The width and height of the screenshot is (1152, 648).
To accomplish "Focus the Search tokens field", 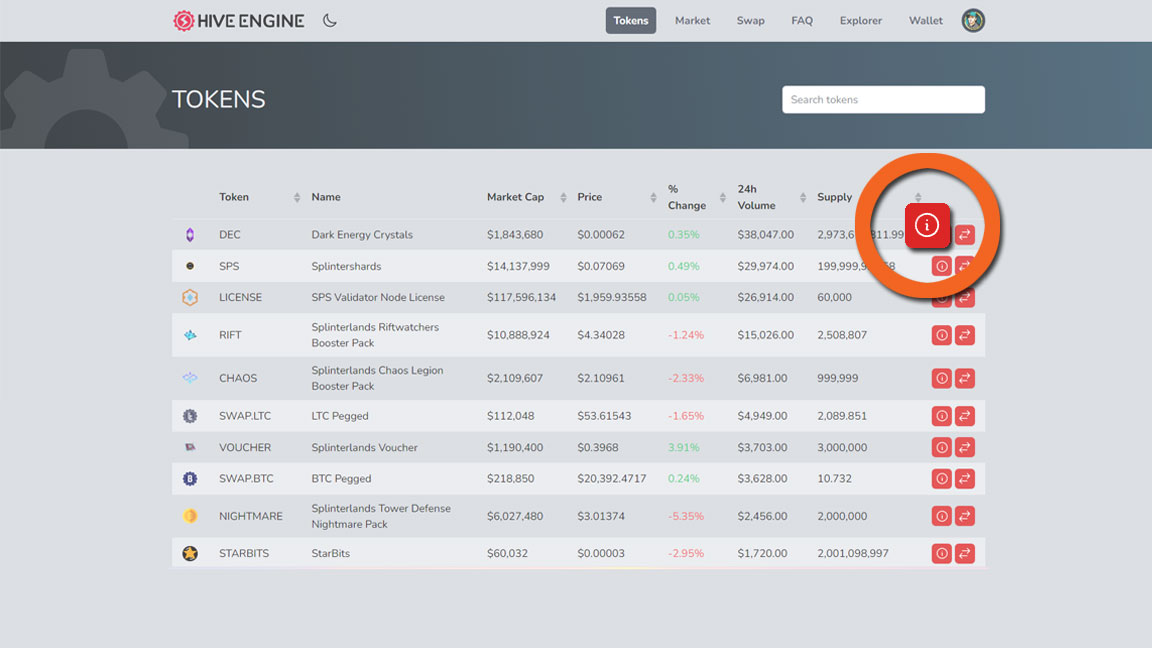I will click(883, 100).
